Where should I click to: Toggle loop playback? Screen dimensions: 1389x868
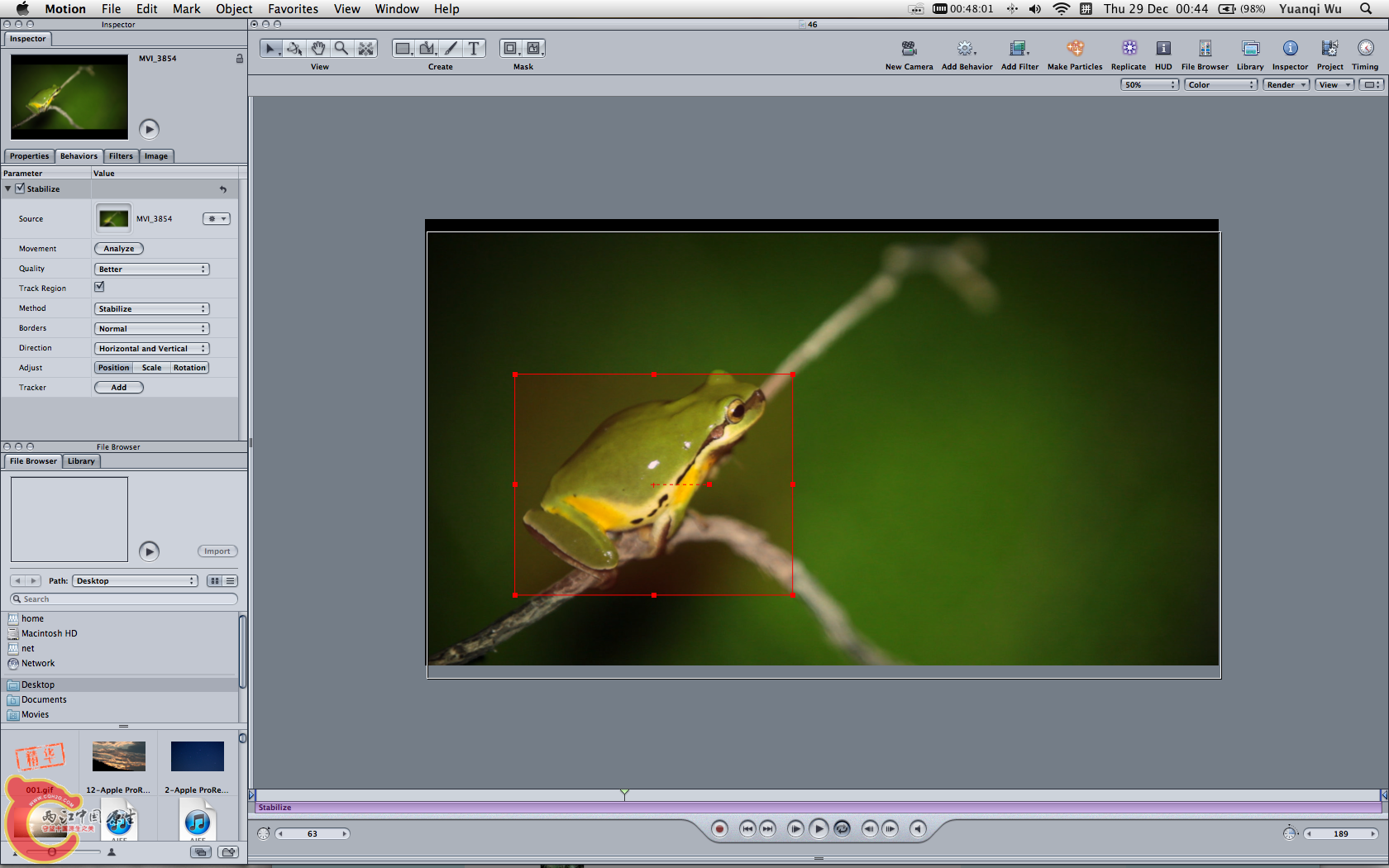coord(842,829)
